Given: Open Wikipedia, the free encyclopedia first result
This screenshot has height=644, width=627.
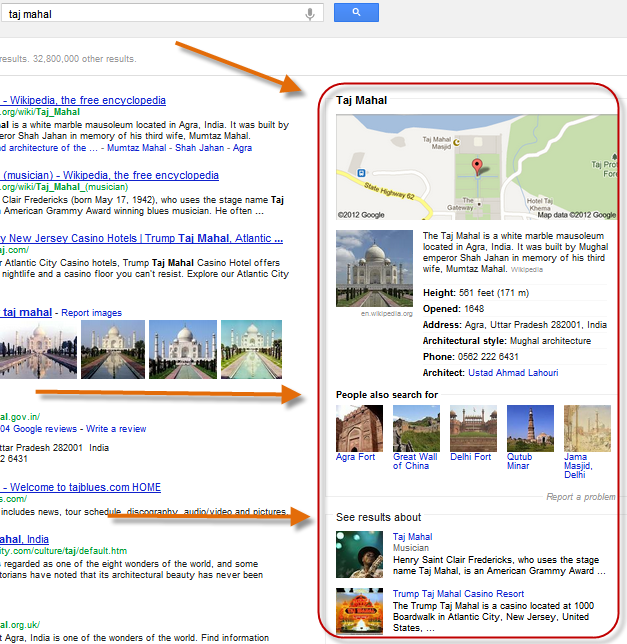Looking at the screenshot, I should click(x=83, y=100).
